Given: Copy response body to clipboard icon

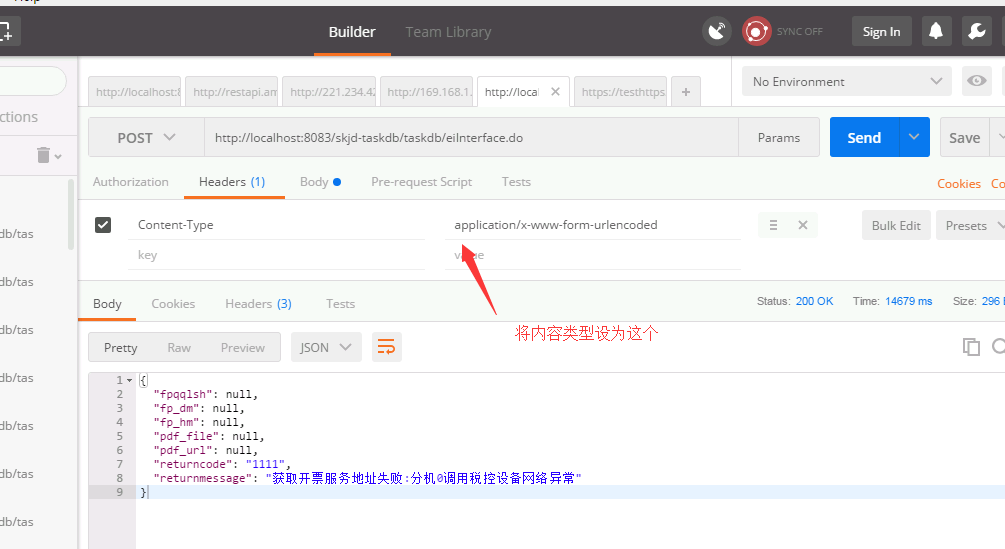Looking at the screenshot, I should [x=971, y=347].
